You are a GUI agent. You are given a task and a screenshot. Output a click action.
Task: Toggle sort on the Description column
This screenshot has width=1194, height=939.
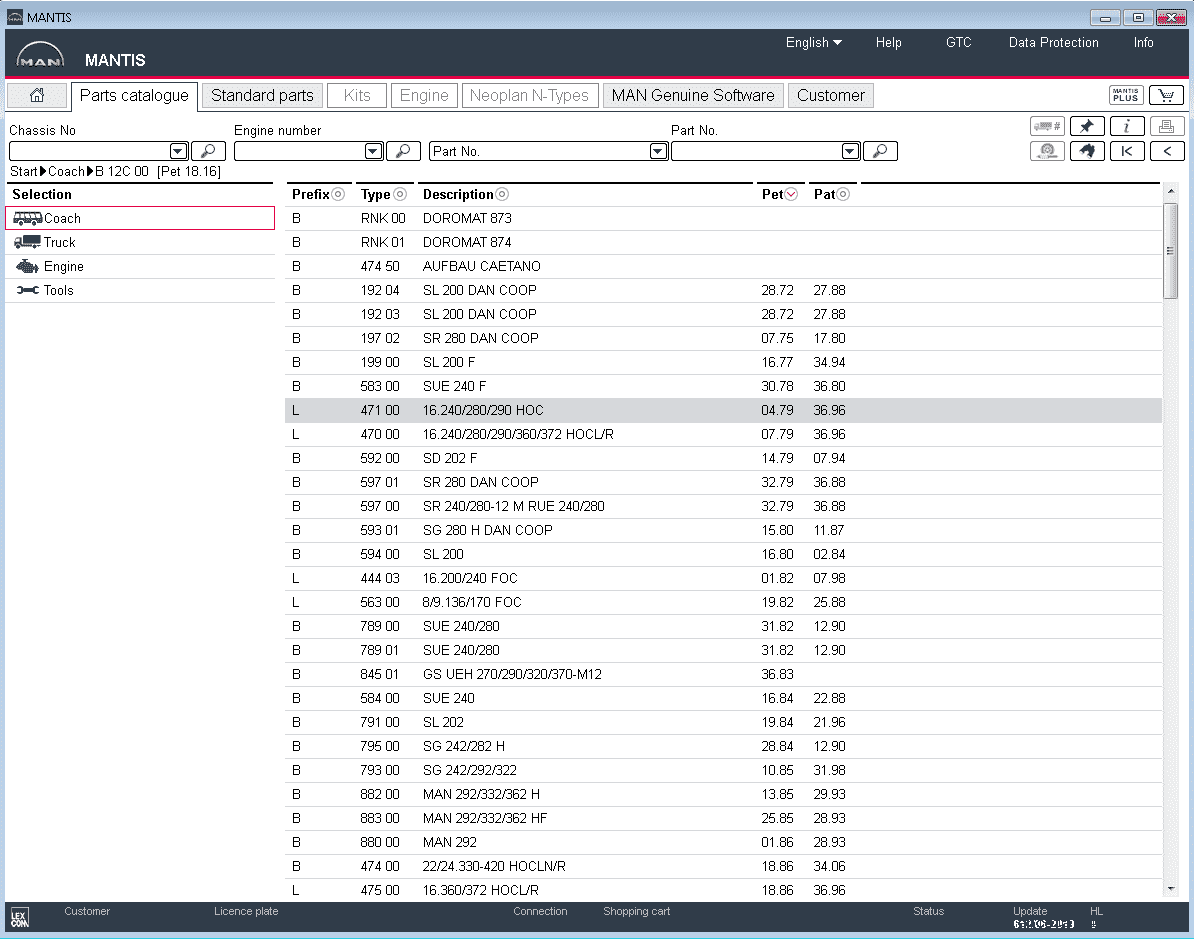(x=502, y=194)
